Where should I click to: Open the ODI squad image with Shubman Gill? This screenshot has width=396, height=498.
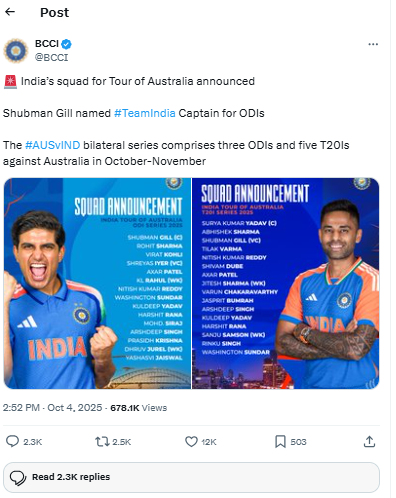coord(97,283)
